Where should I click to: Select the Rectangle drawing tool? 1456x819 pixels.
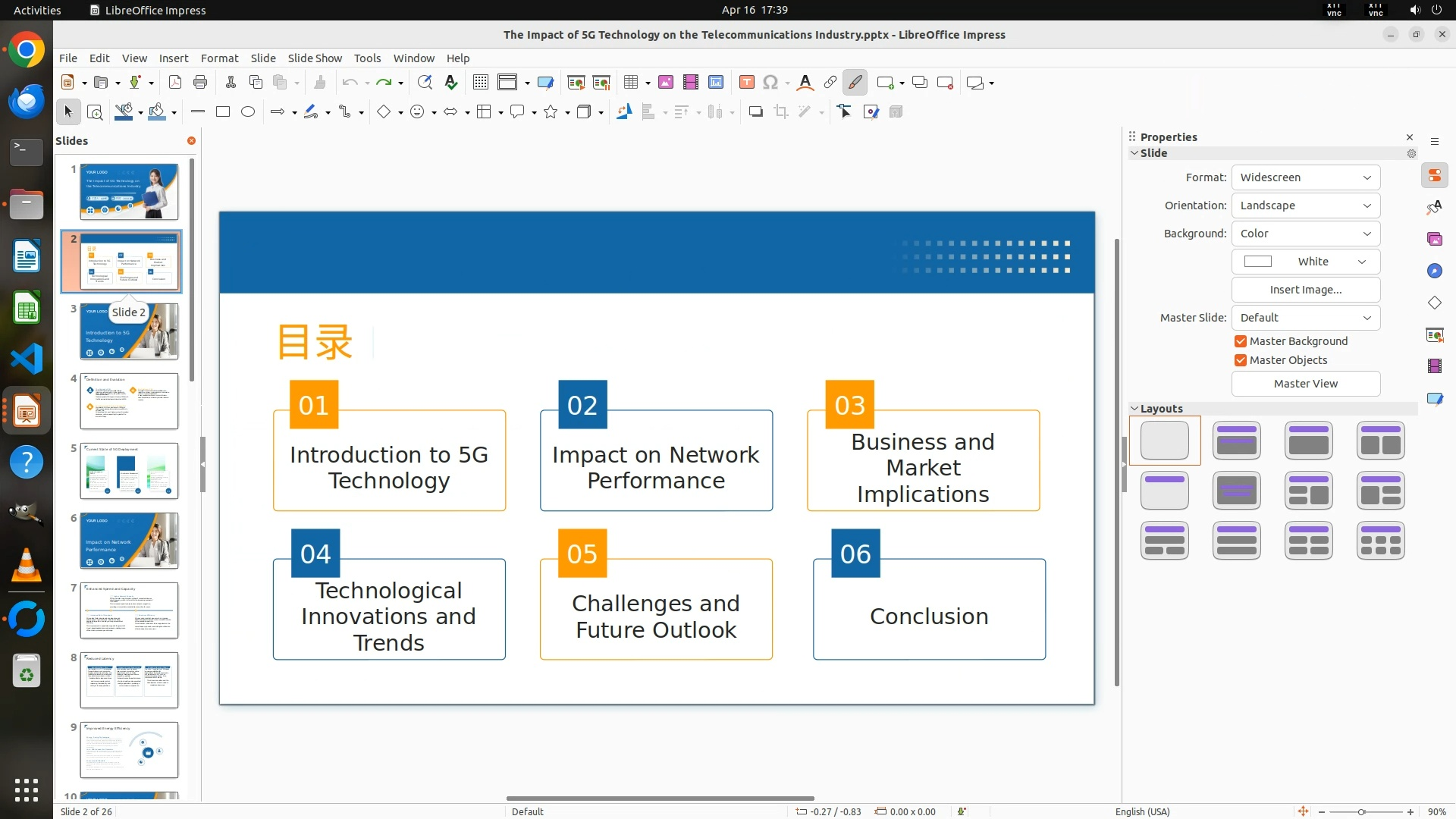point(223,112)
